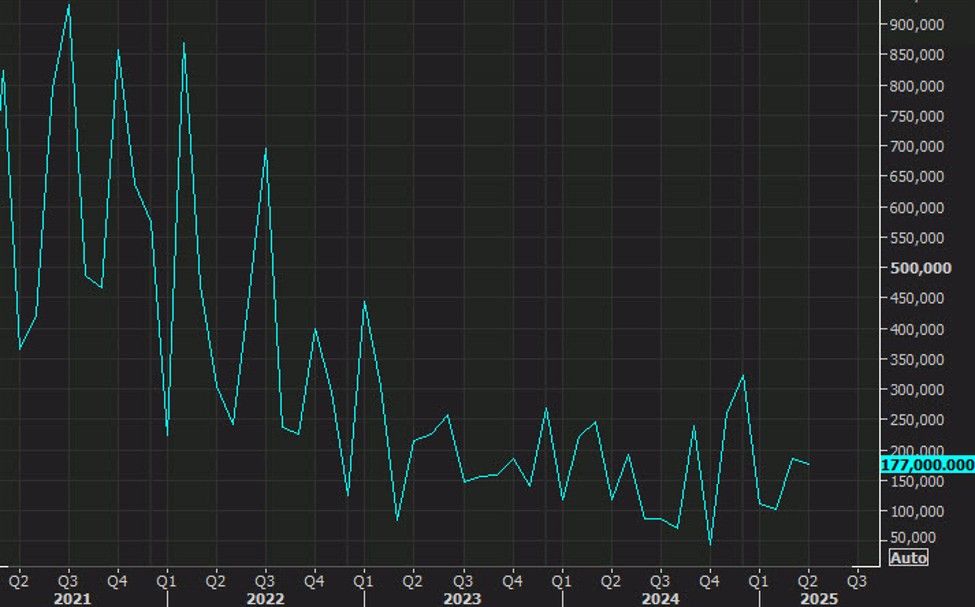Viewport: 975px width, 607px height.
Task: Click the Auto scaling button
Action: (911, 557)
